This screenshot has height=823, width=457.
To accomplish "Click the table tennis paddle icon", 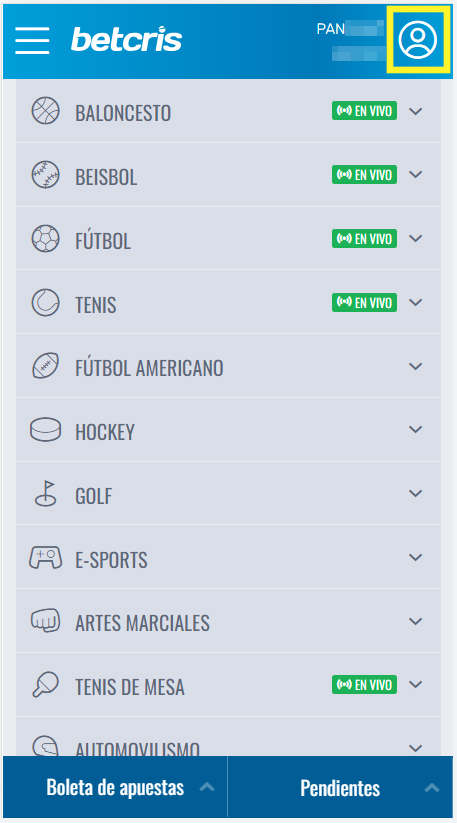I will [x=46, y=685].
